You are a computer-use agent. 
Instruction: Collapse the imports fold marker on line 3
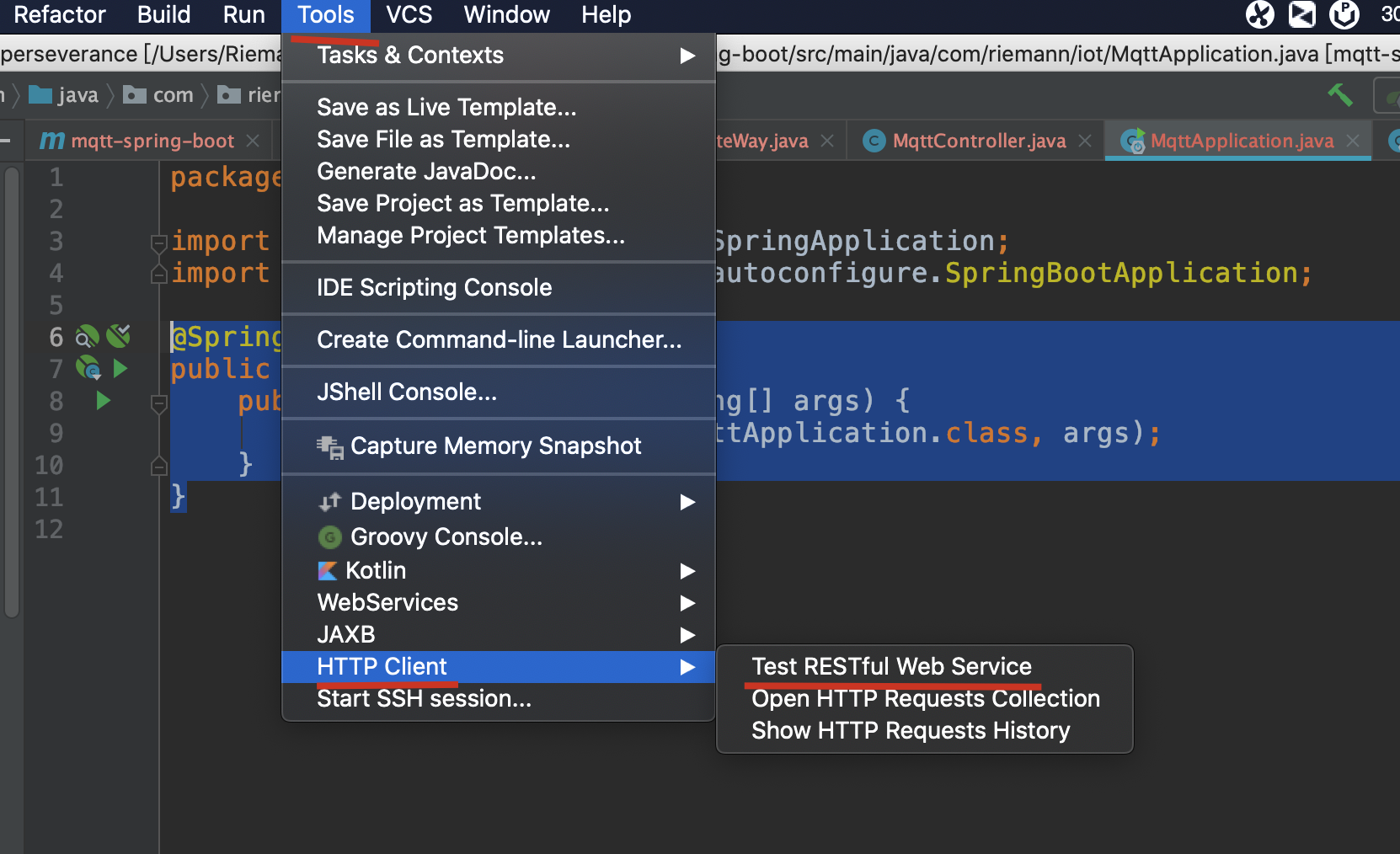[159, 243]
